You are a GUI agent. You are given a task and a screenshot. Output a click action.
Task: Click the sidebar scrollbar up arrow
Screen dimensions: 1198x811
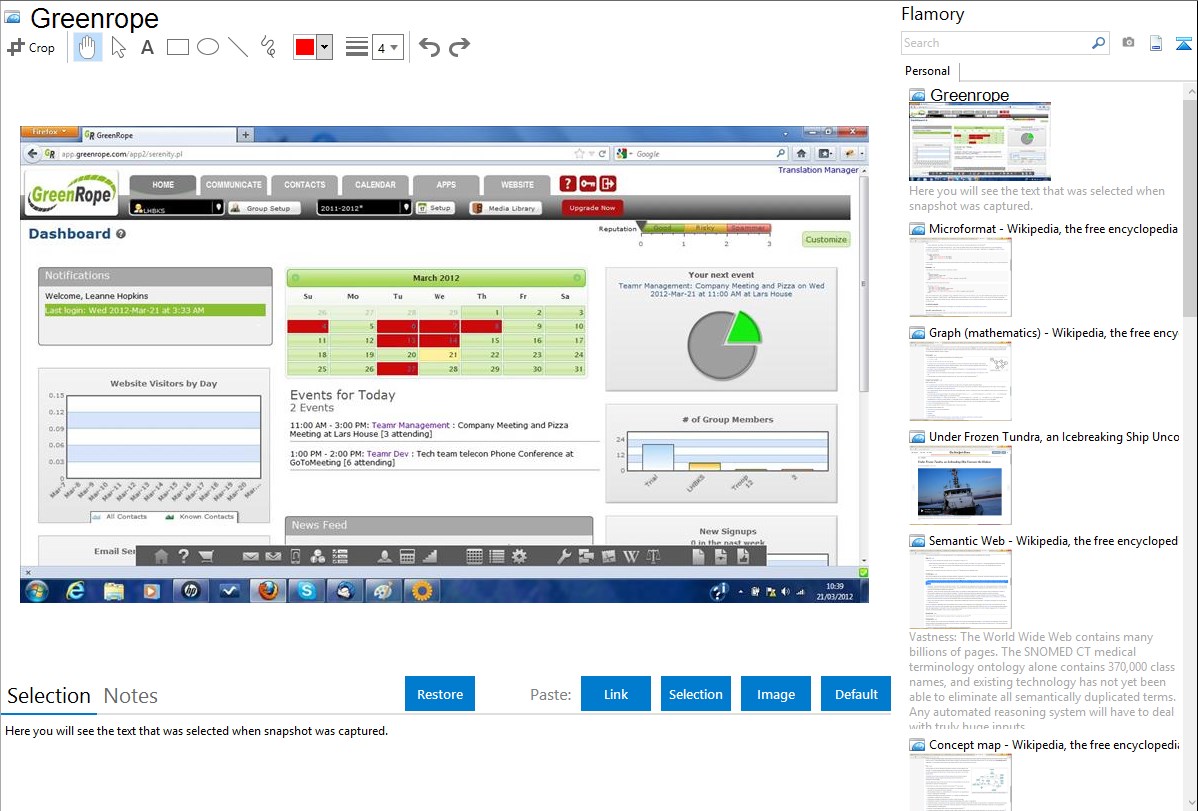[x=1190, y=91]
